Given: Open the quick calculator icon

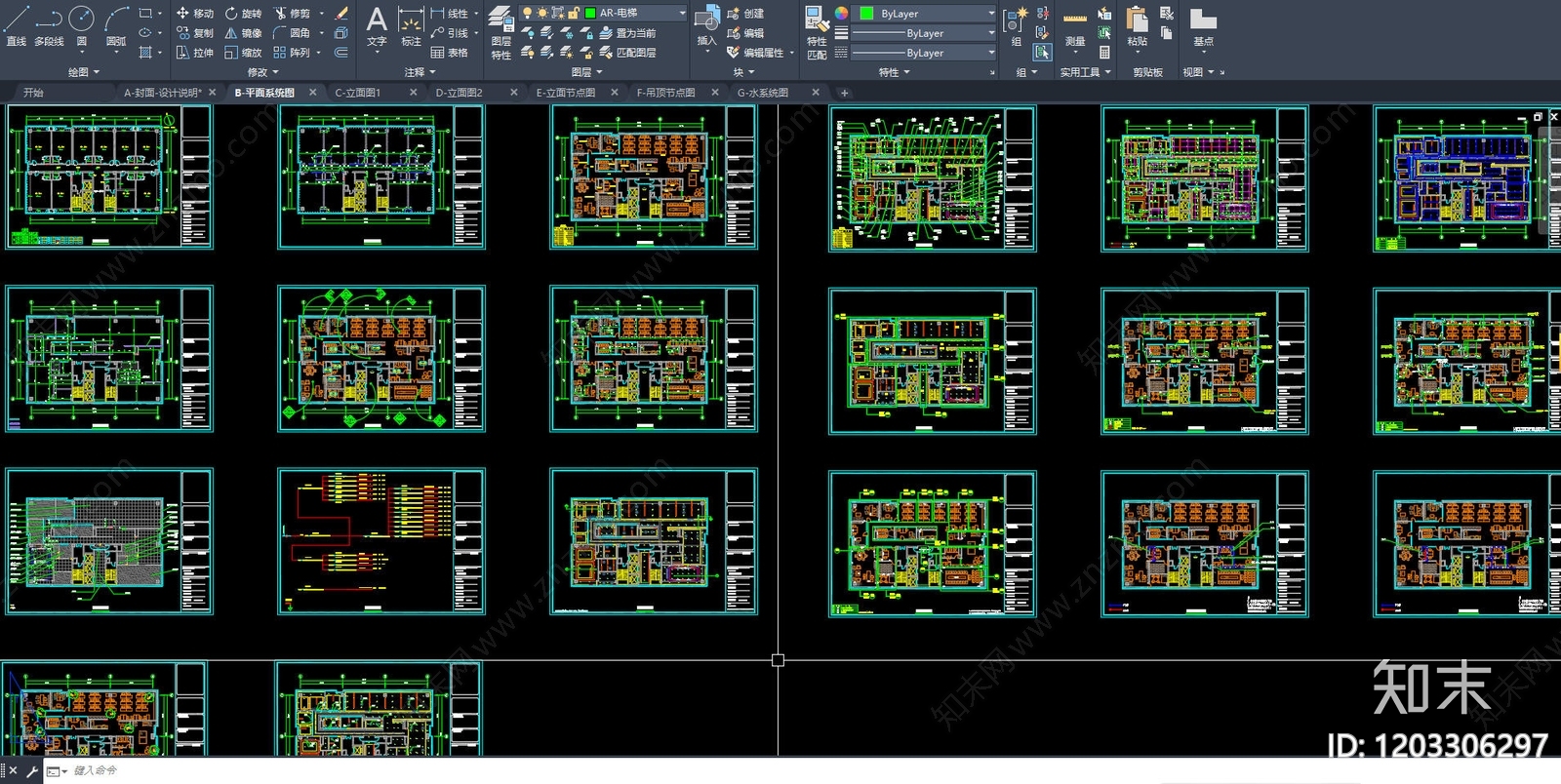Looking at the screenshot, I should 1104,53.
